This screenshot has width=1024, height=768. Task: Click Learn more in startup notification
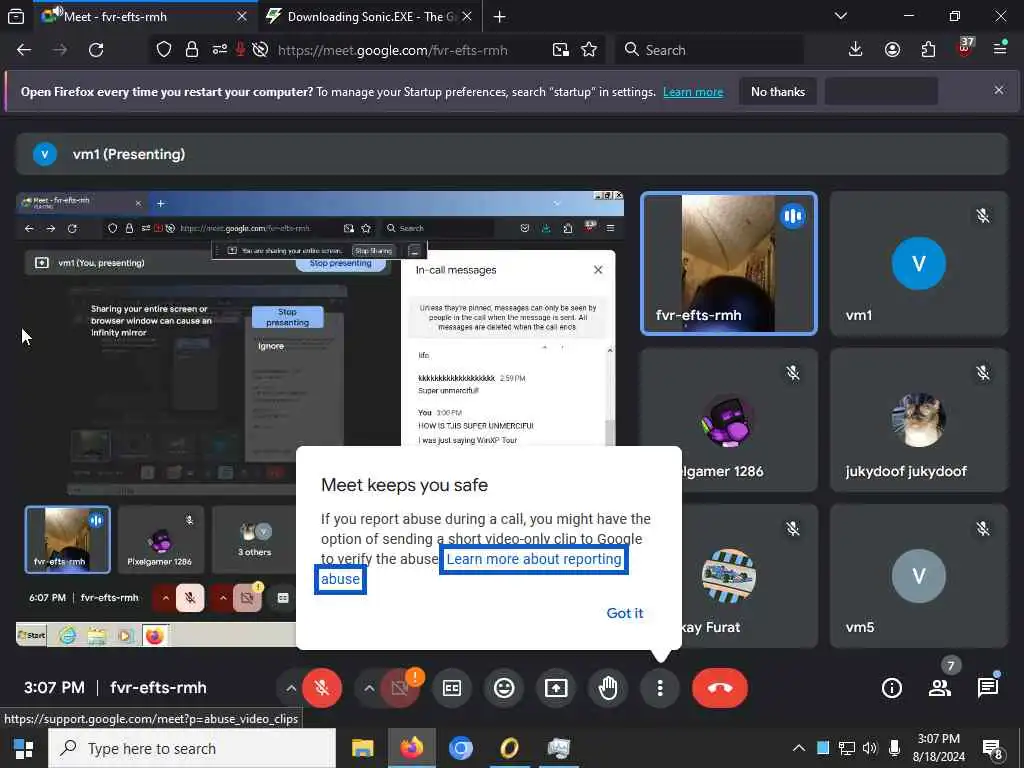(x=693, y=92)
